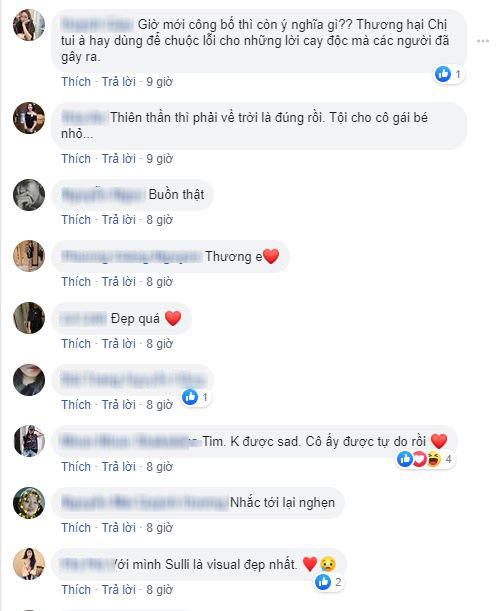View likes on the 'Sulli là visual' comment
The image size is (501, 611).
click(x=329, y=582)
